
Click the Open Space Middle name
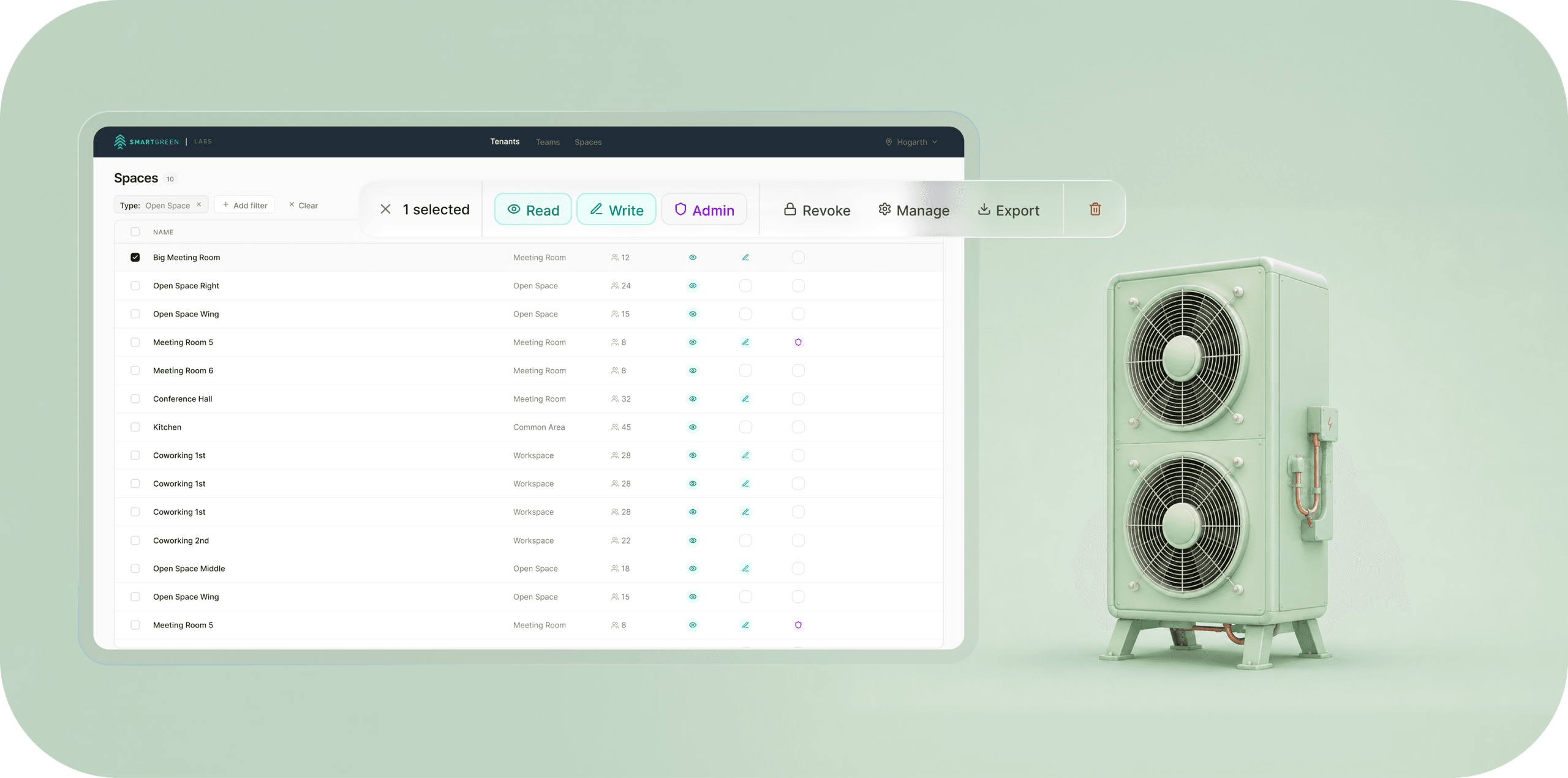click(x=189, y=569)
